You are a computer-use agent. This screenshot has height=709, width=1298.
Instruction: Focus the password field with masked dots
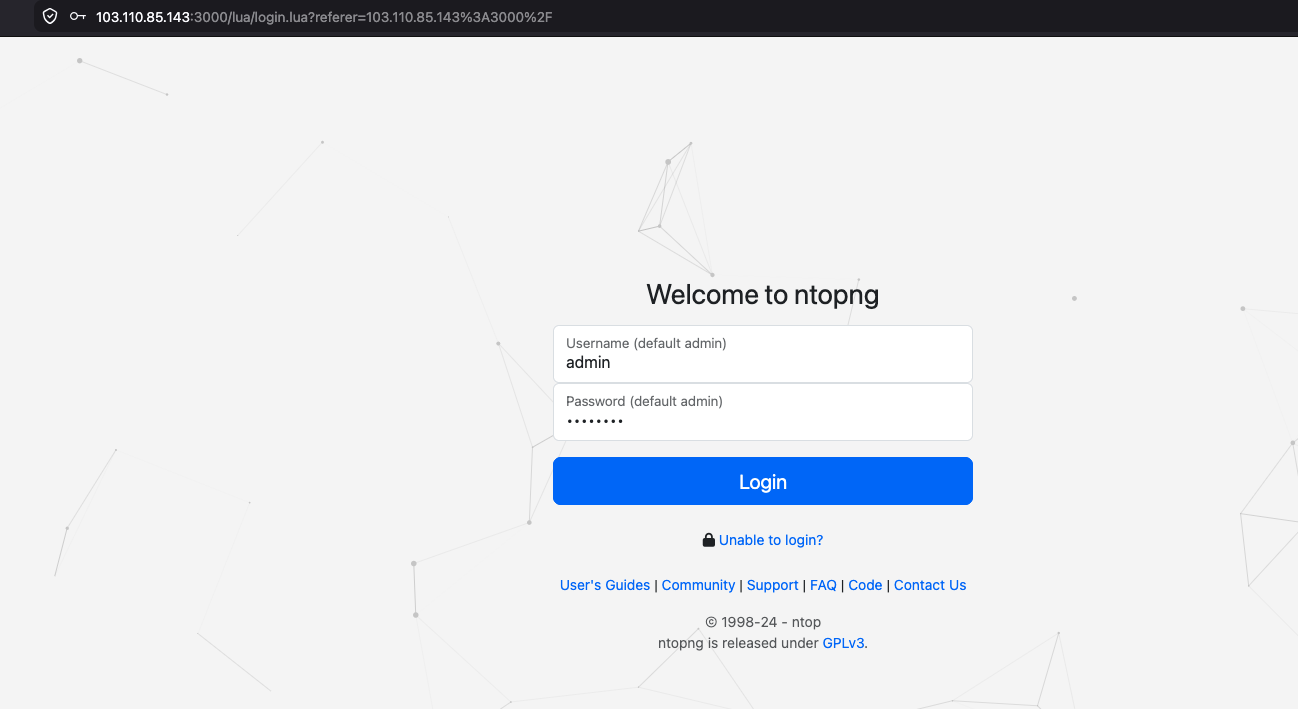(762, 421)
